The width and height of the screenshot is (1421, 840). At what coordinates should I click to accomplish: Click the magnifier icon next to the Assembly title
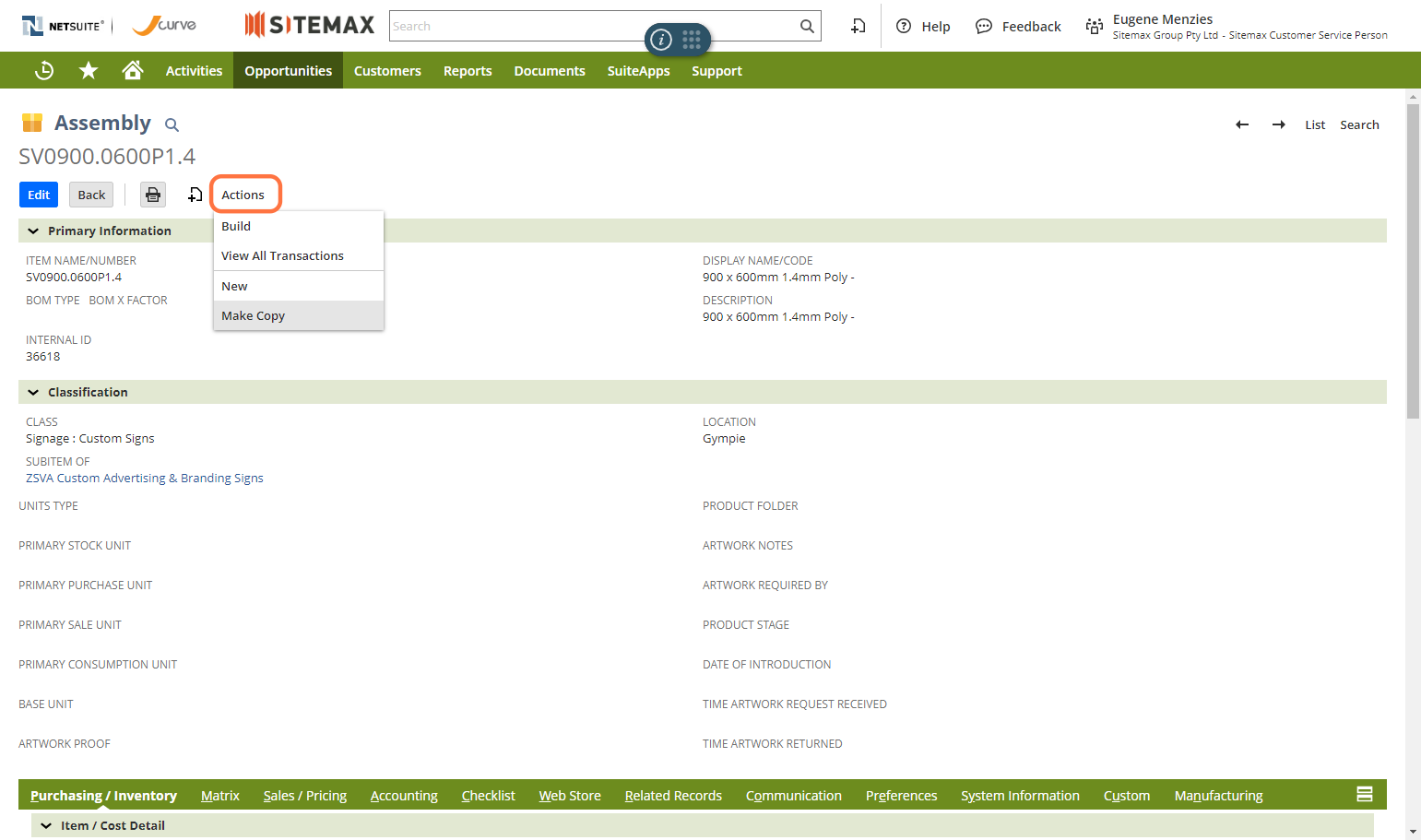[x=172, y=124]
